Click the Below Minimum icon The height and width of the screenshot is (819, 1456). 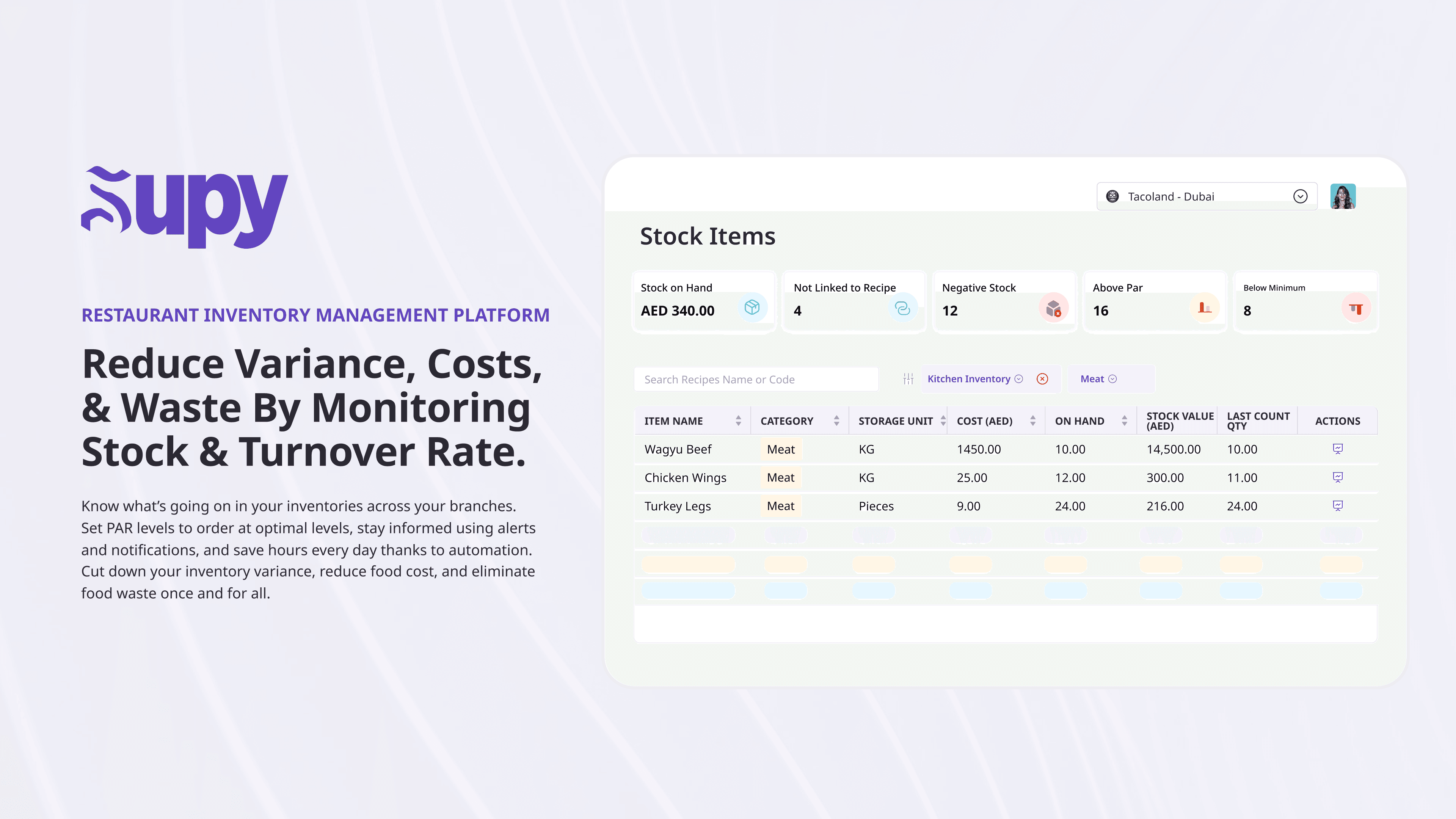tap(1356, 308)
